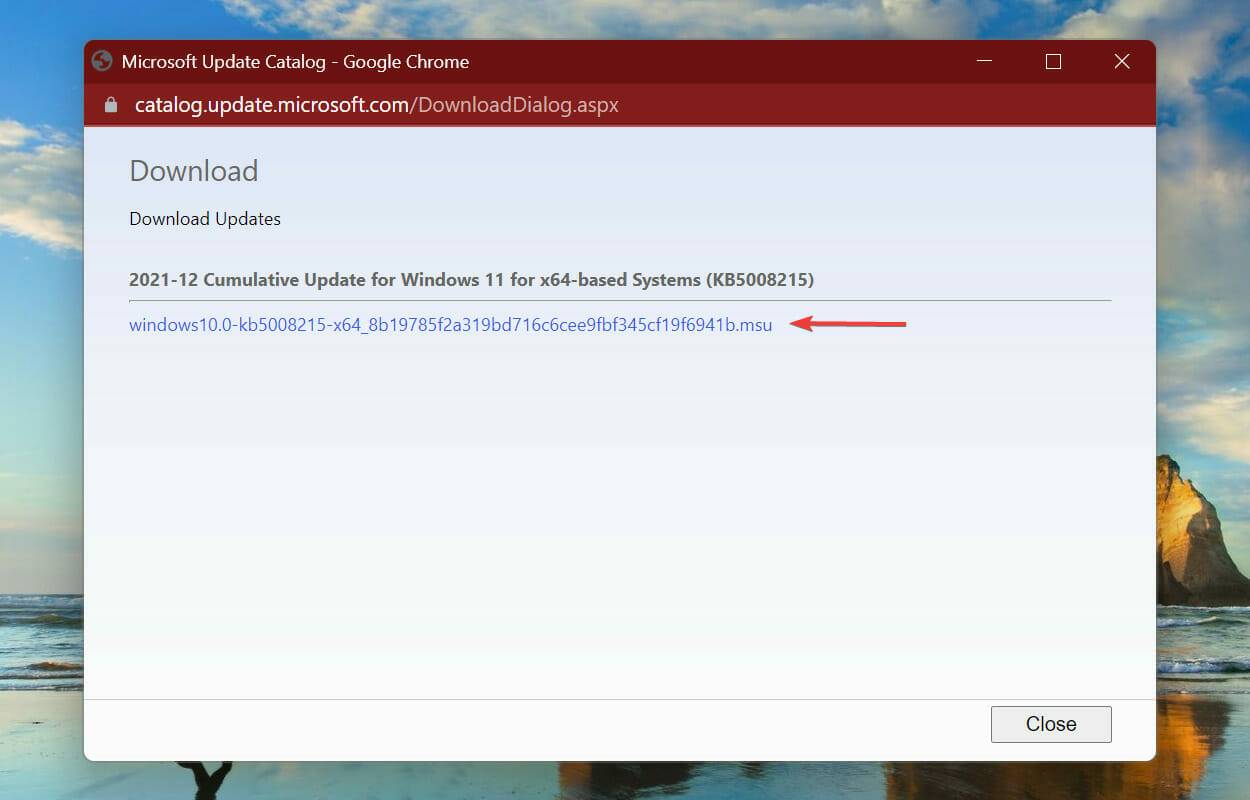Image resolution: width=1250 pixels, height=800 pixels.
Task: Click the Download Updates label
Action: [204, 218]
